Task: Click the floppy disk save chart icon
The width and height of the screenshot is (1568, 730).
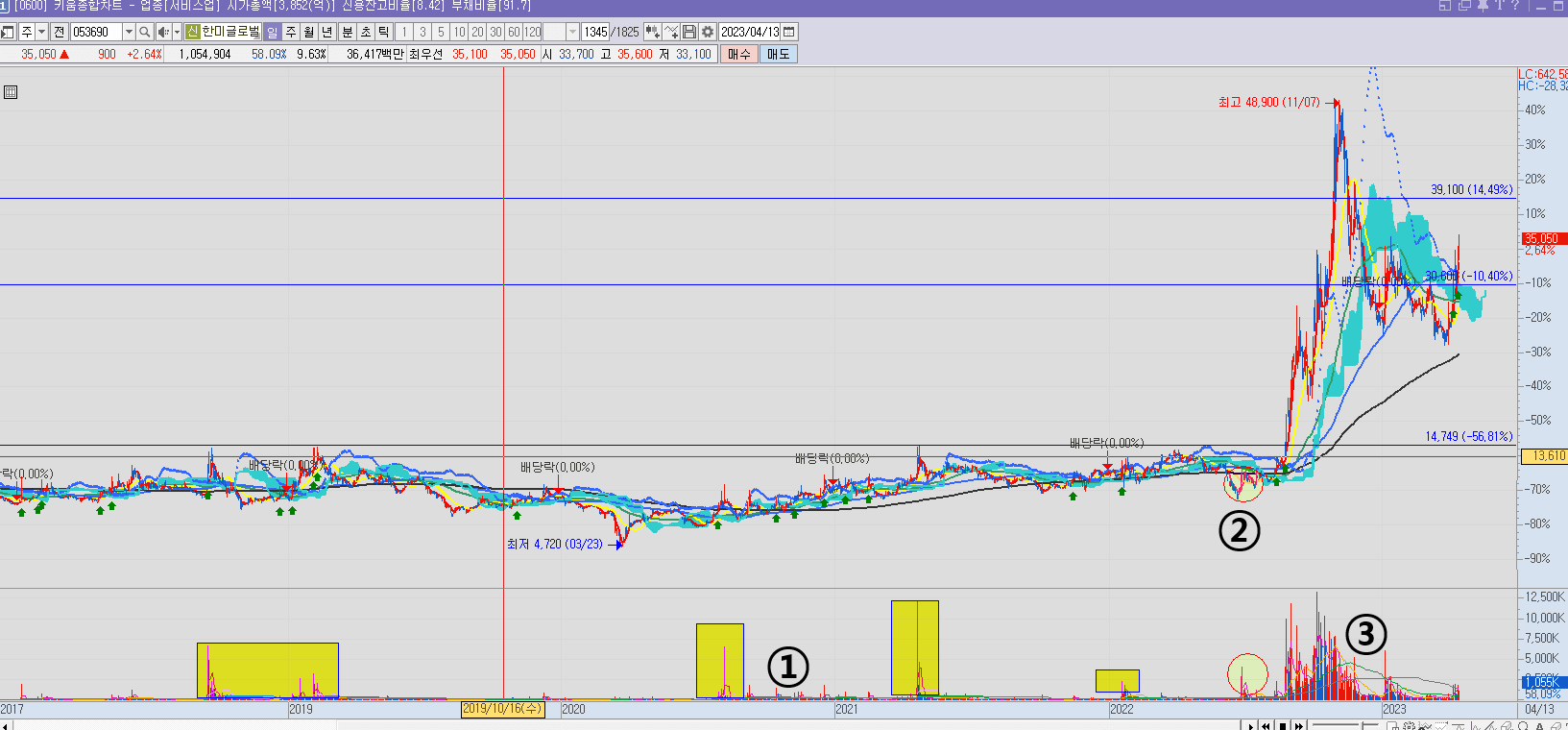Action: click(x=689, y=32)
